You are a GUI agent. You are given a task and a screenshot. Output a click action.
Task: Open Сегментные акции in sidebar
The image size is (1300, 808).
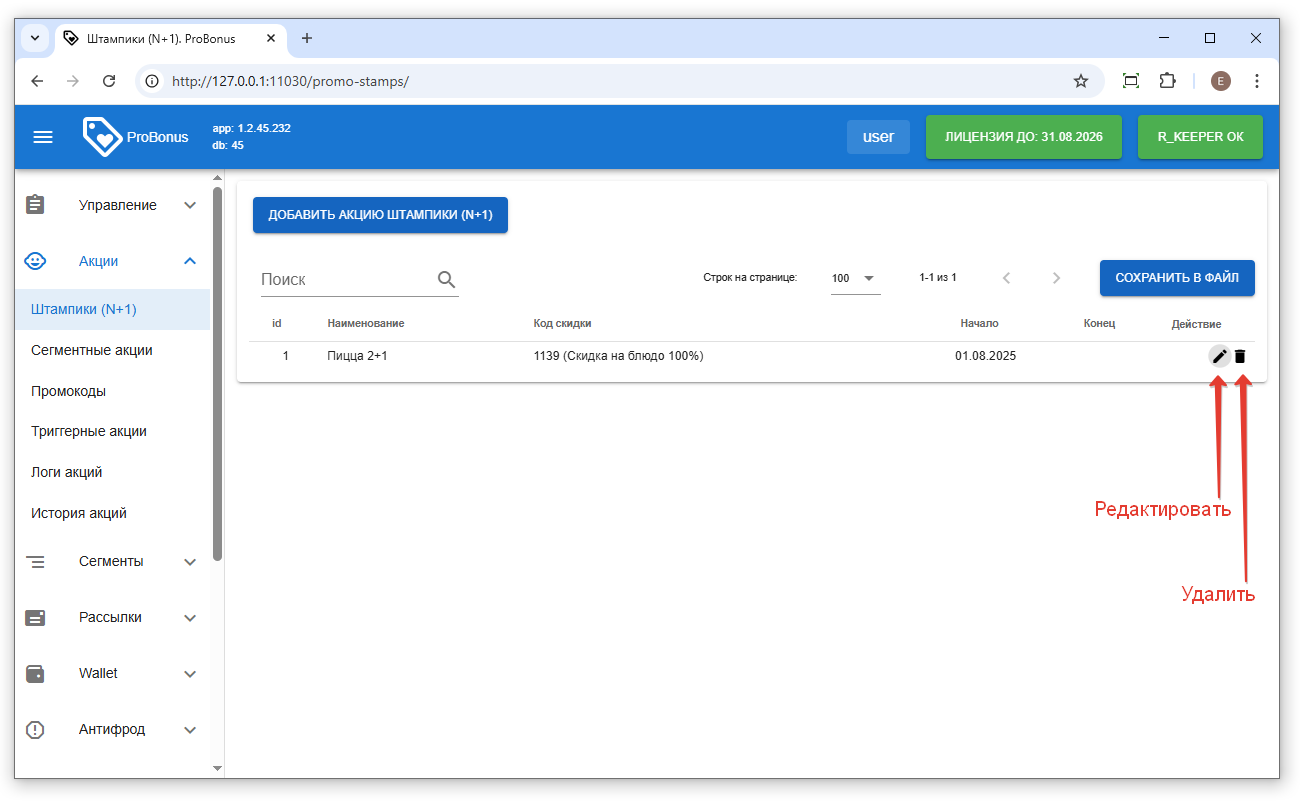click(112, 350)
